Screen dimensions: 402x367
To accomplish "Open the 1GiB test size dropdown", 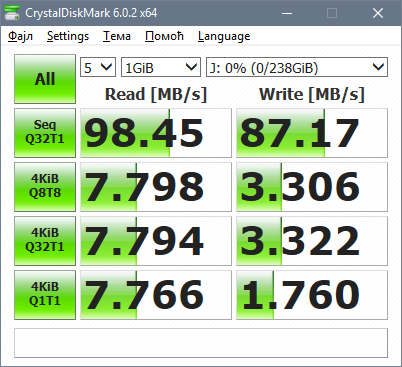I will 161,67.
